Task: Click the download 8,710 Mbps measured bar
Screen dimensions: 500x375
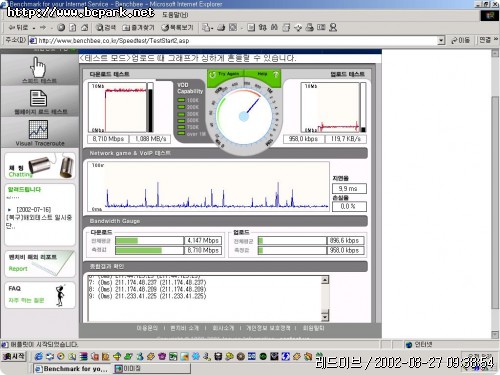Action: tap(150, 250)
